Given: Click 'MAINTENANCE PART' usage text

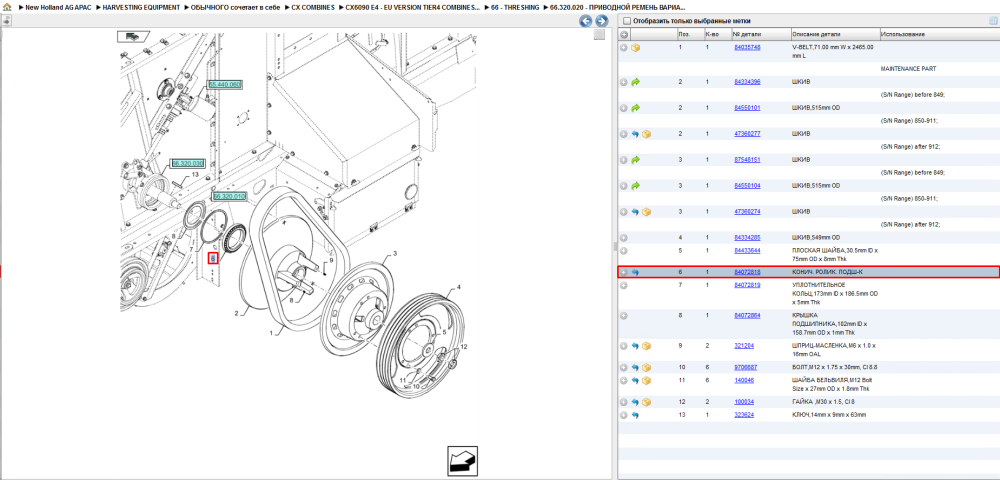Looking at the screenshot, I should point(908,68).
